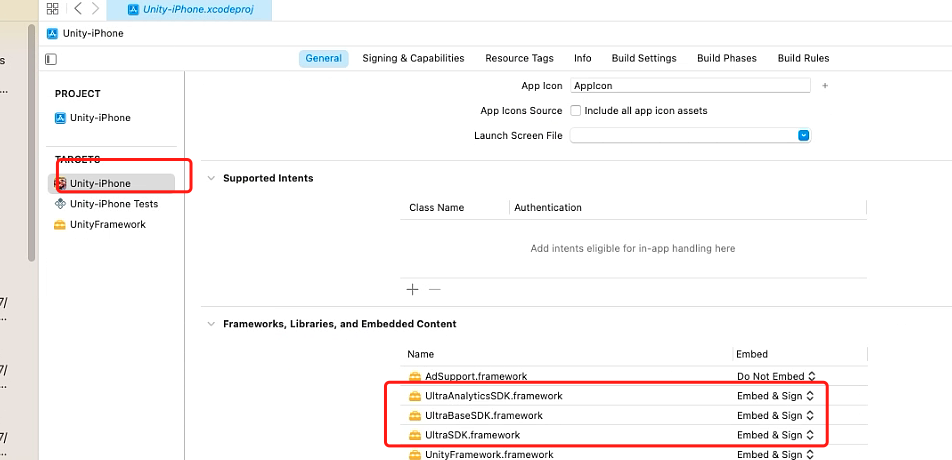Click the Unity-iPhone breadcrumb project icon
952x460 pixels.
click(x=52, y=33)
